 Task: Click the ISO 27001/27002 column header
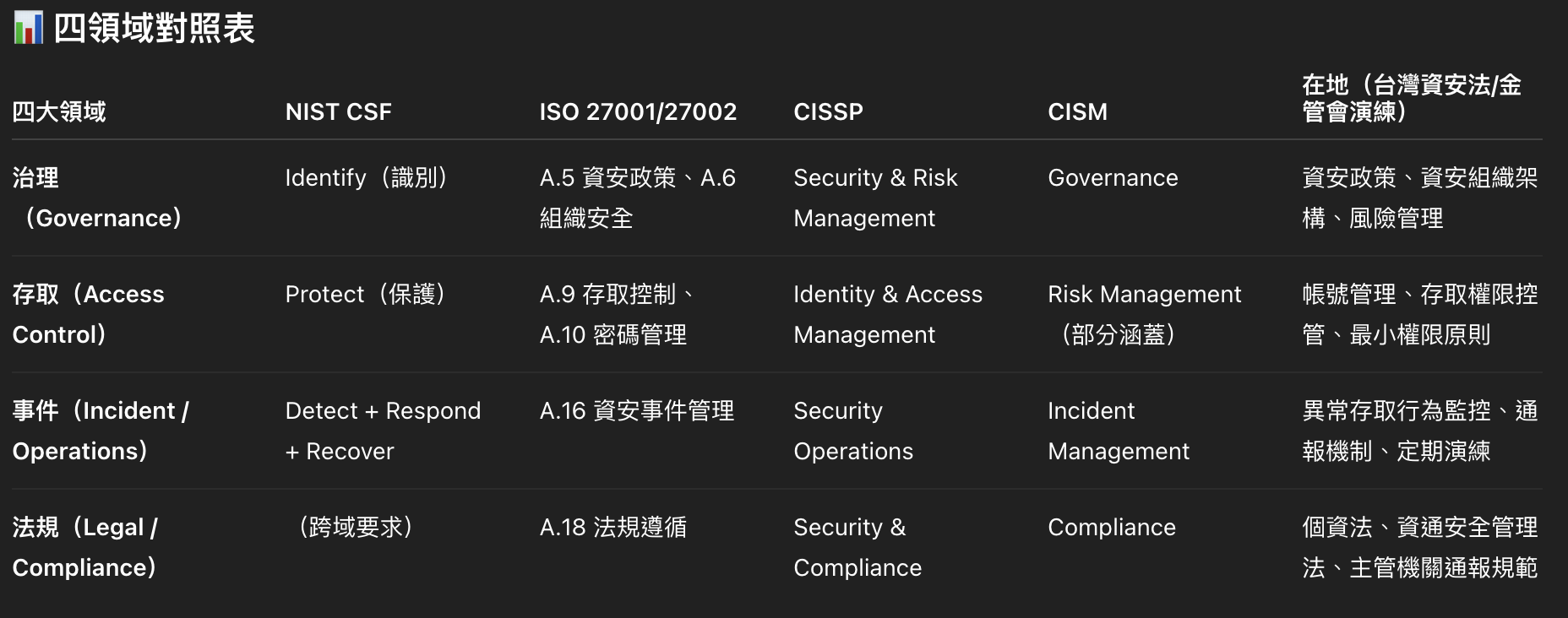click(638, 111)
